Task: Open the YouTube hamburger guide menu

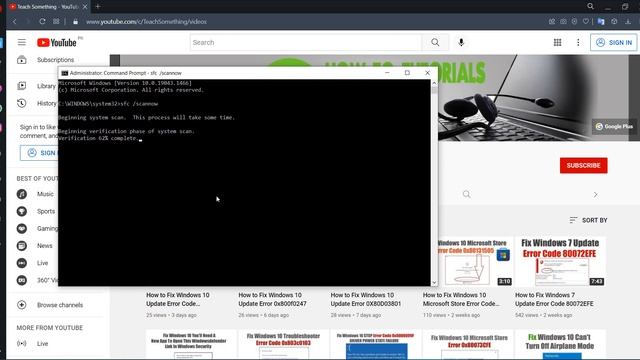Action: [22, 42]
